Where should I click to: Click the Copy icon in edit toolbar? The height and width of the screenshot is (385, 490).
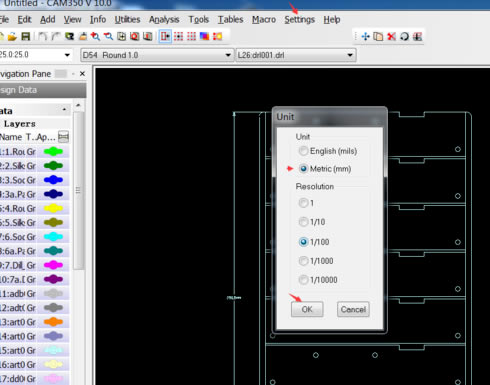click(378, 36)
